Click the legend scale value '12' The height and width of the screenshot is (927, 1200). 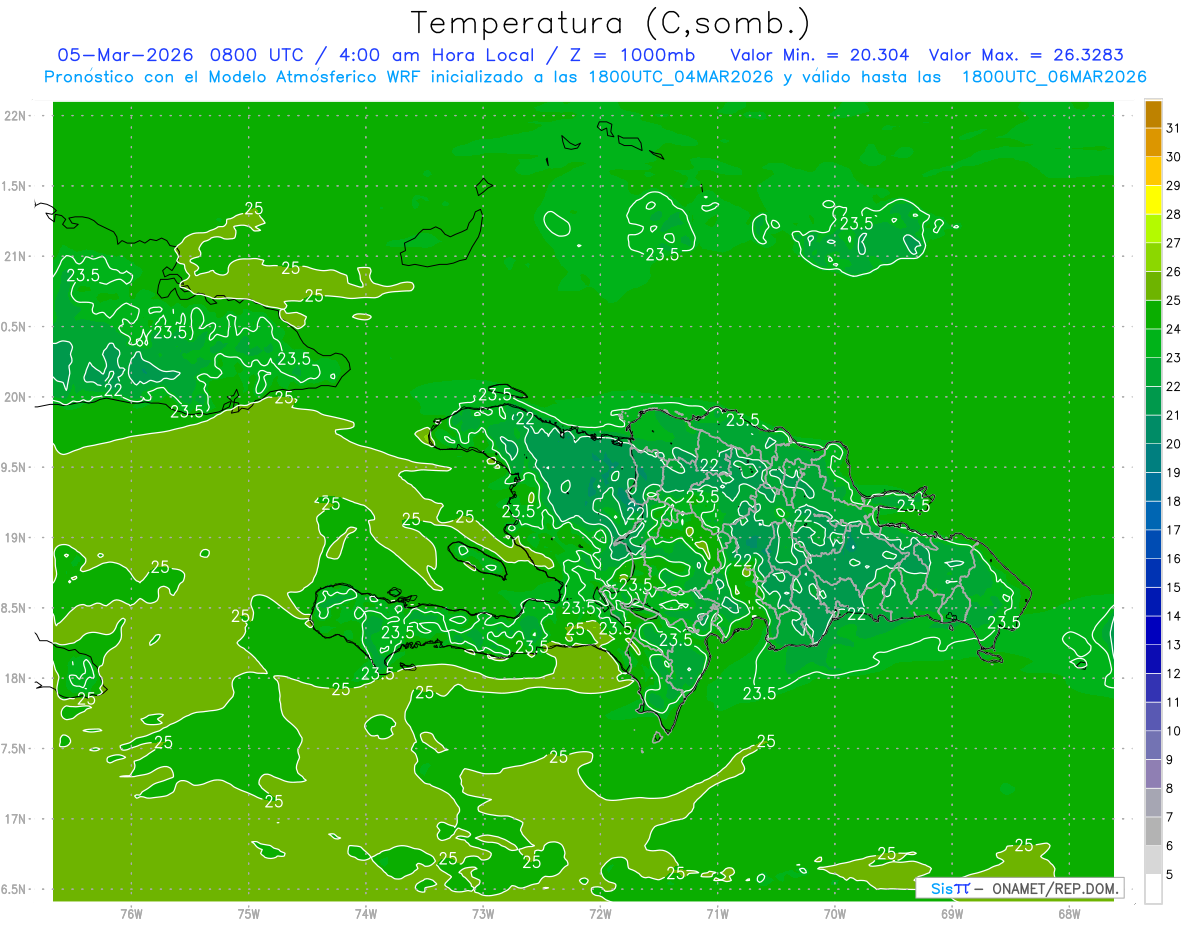pyautogui.click(x=1173, y=674)
